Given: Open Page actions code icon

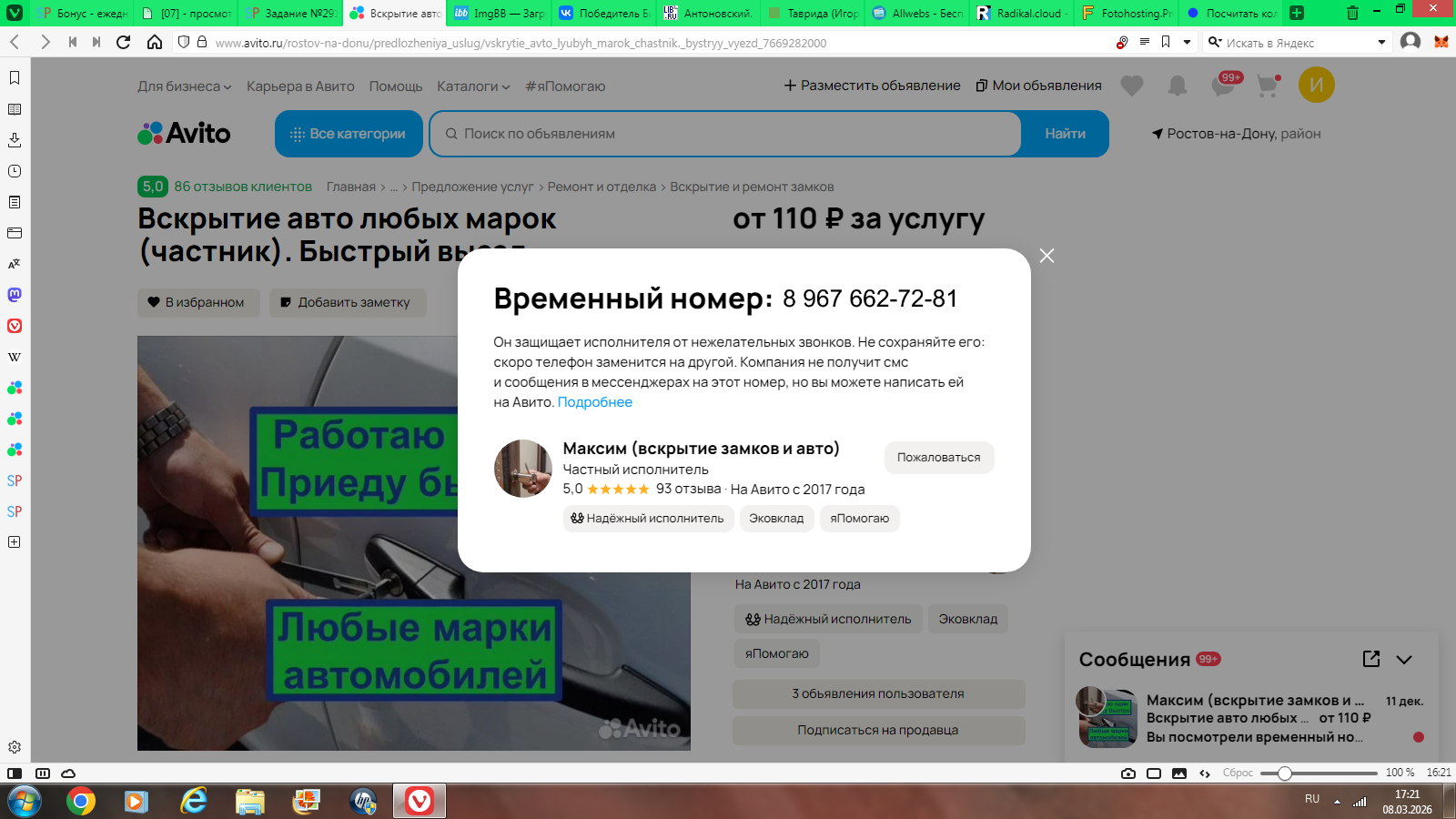Looking at the screenshot, I should click(1205, 773).
